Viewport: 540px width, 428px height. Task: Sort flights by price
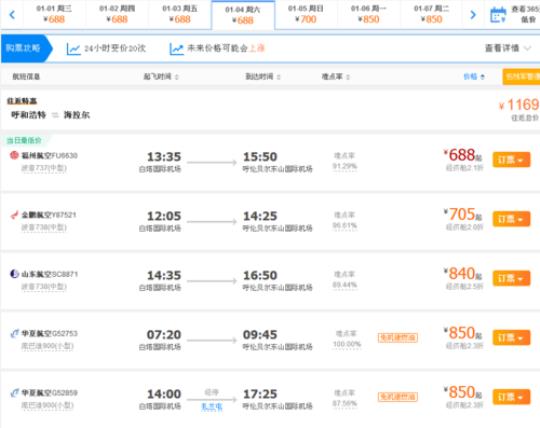tap(474, 76)
